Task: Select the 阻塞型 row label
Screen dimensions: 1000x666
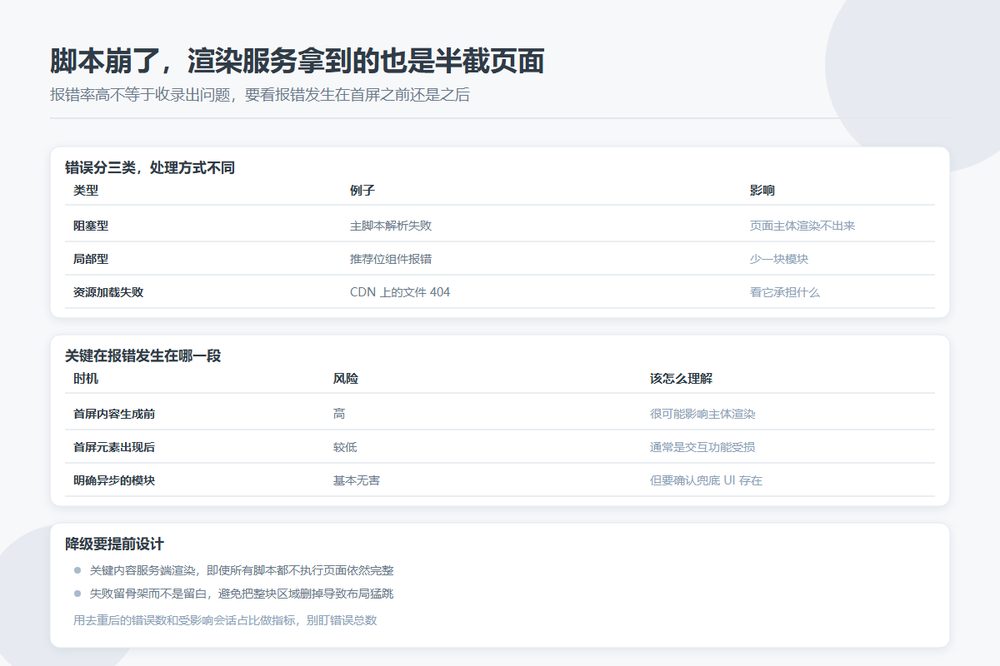Action: click(x=91, y=226)
